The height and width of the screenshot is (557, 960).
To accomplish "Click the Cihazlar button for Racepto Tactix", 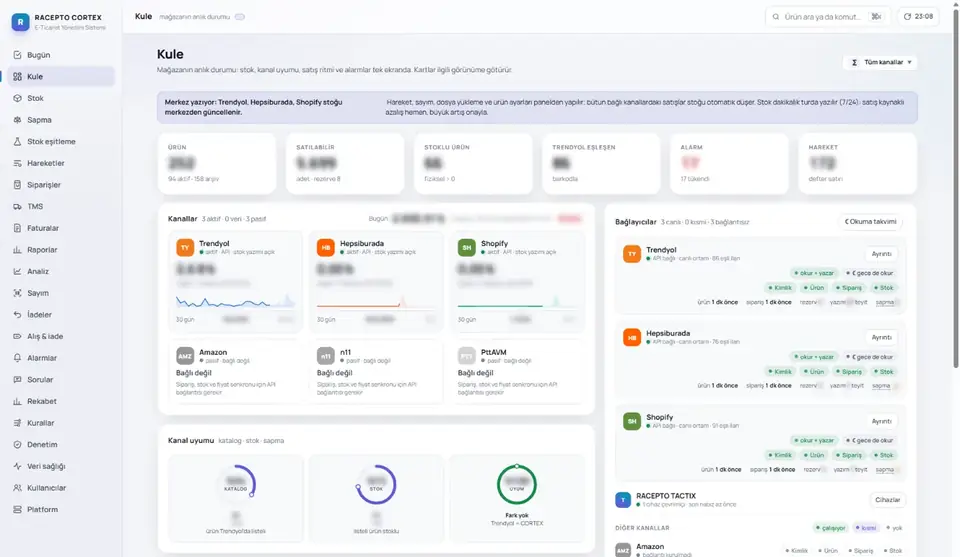I will tap(887, 500).
